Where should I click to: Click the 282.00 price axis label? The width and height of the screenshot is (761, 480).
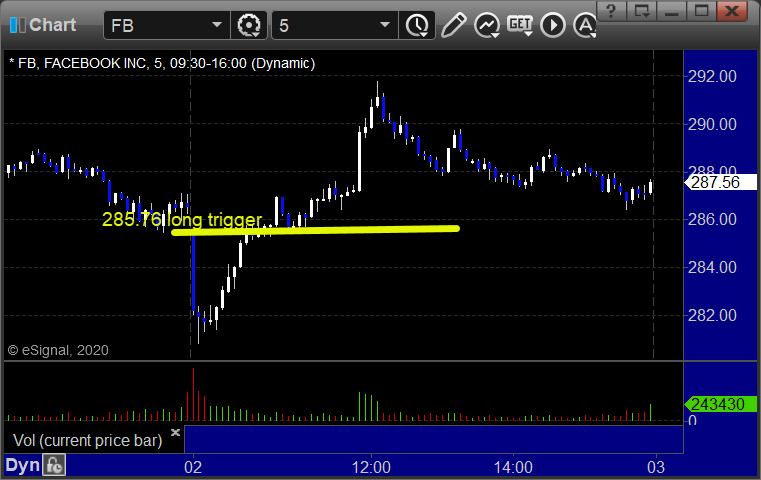(712, 315)
